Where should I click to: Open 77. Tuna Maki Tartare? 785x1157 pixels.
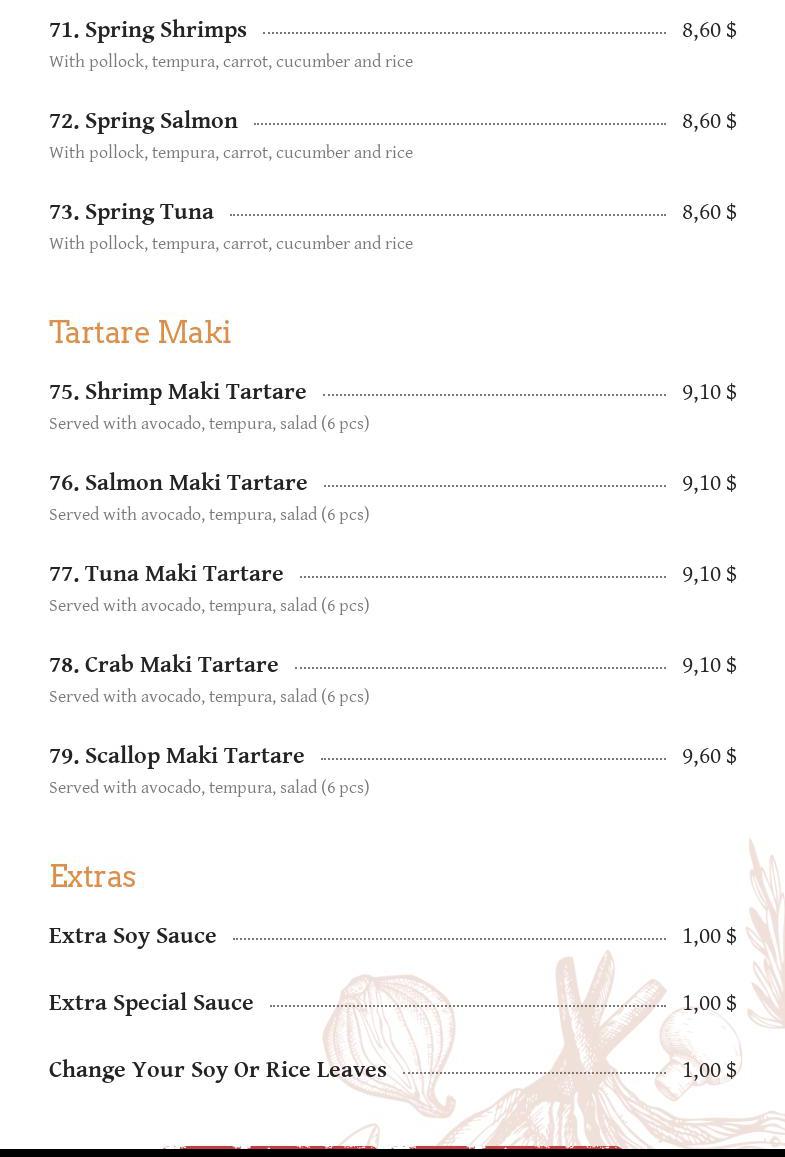pos(166,574)
